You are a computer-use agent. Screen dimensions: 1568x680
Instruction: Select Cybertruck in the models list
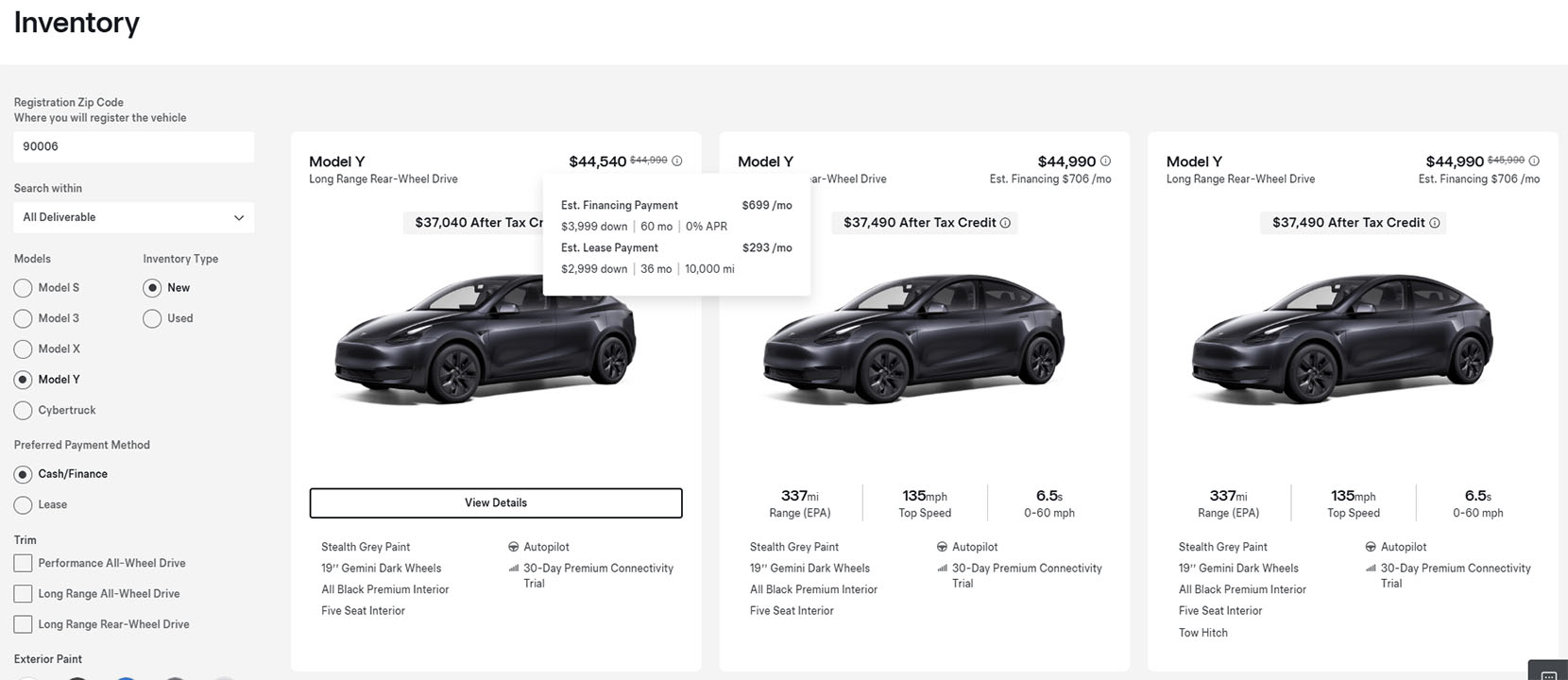[x=23, y=411]
